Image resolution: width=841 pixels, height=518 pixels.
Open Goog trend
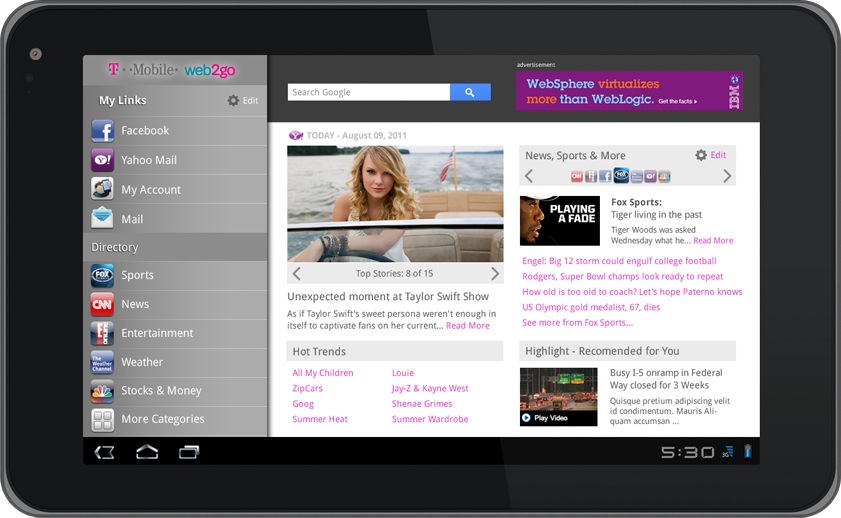tap(303, 404)
